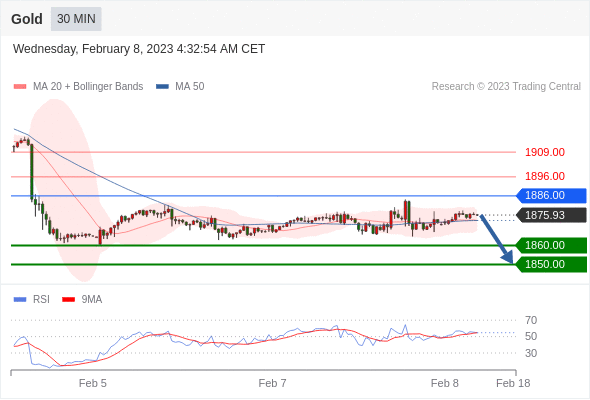The height and width of the screenshot is (400, 590).
Task: Click the 1909.00 resistance label
Action: pos(545,152)
